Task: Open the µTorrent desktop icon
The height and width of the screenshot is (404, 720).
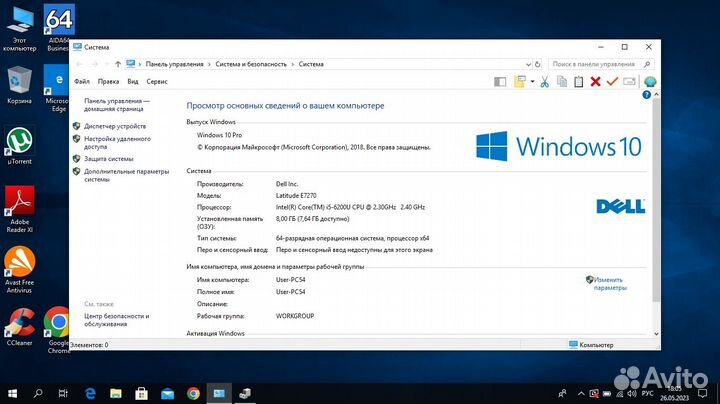Action: (x=19, y=146)
